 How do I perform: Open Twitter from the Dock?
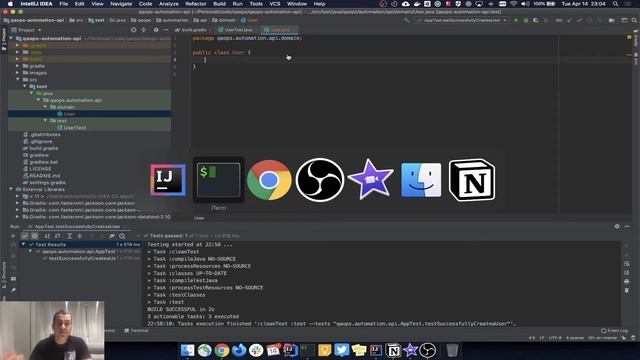[x=342, y=350]
